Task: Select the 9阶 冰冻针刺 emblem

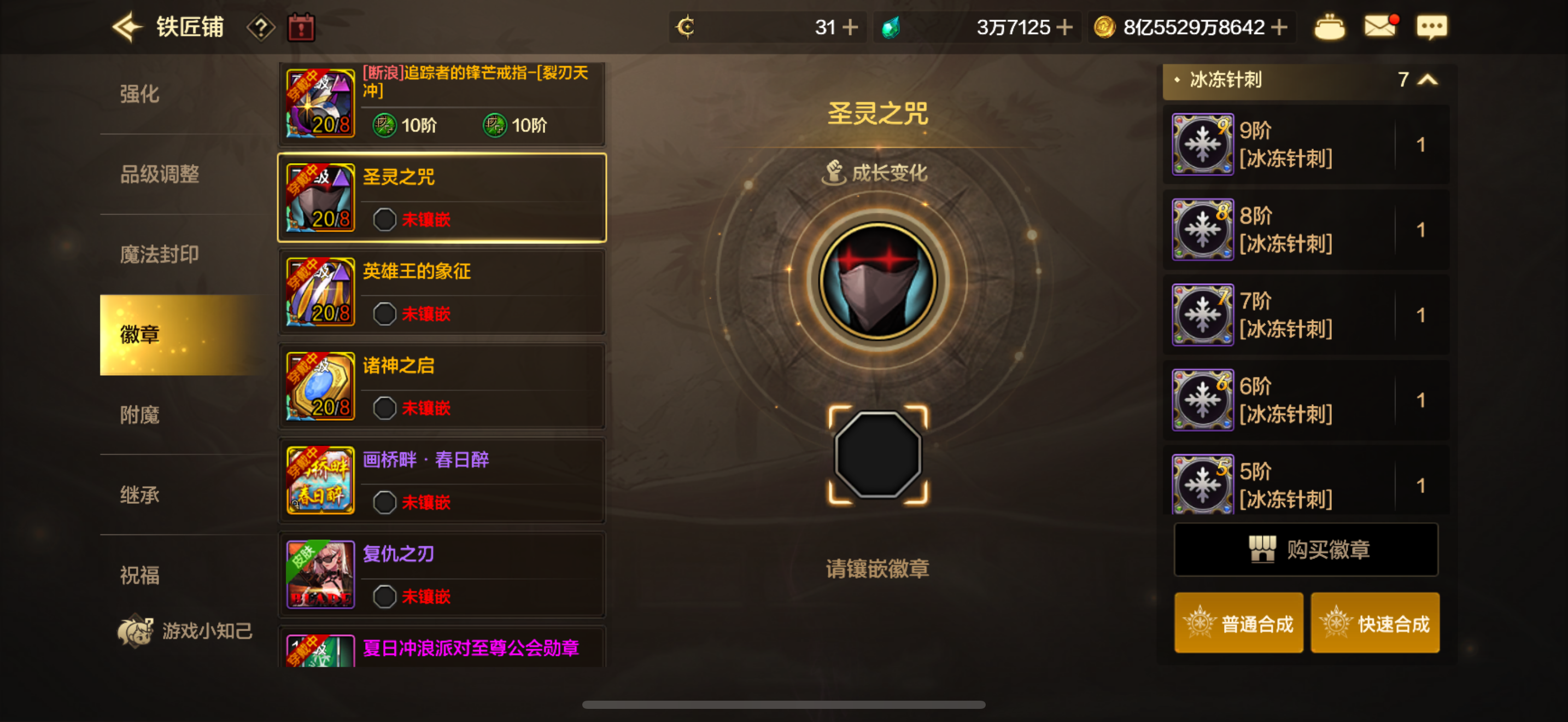Action: coord(1306,144)
